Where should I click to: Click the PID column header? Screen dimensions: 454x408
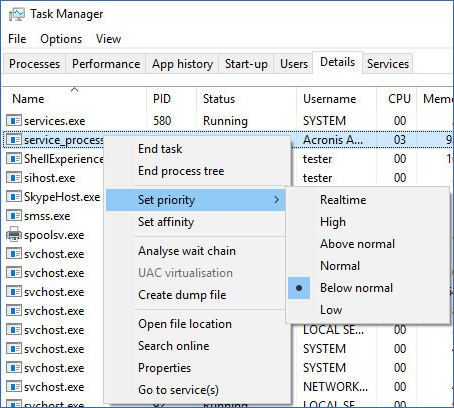[162, 99]
